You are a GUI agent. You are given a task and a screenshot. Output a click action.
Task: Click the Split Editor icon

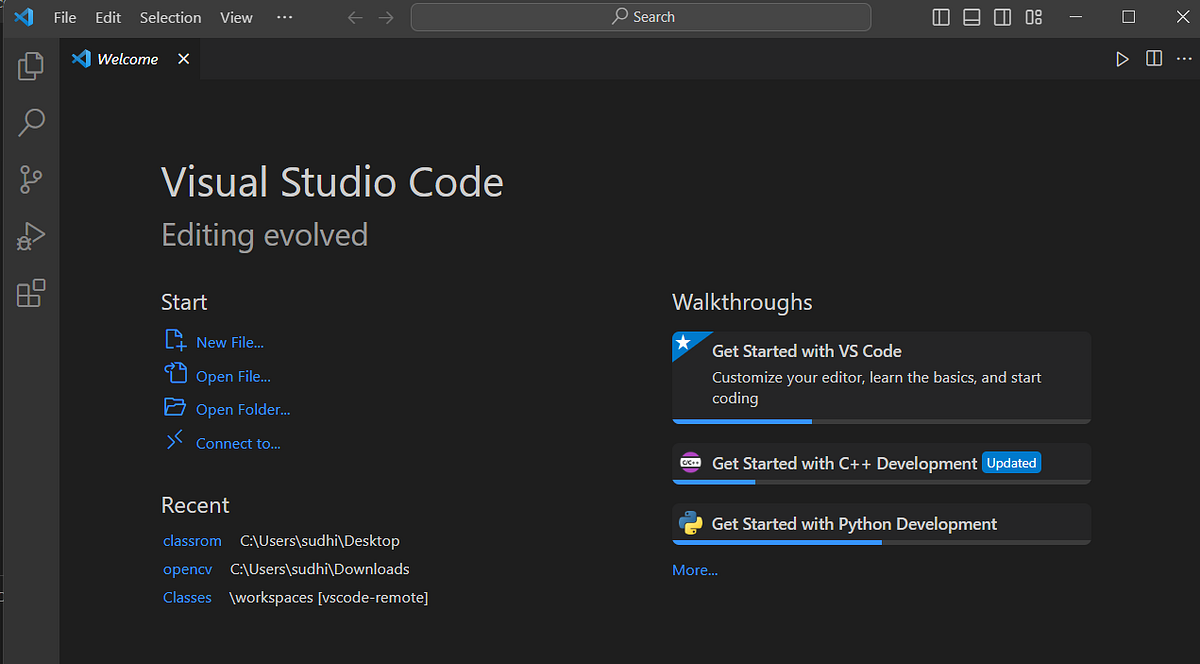[x=1153, y=58]
